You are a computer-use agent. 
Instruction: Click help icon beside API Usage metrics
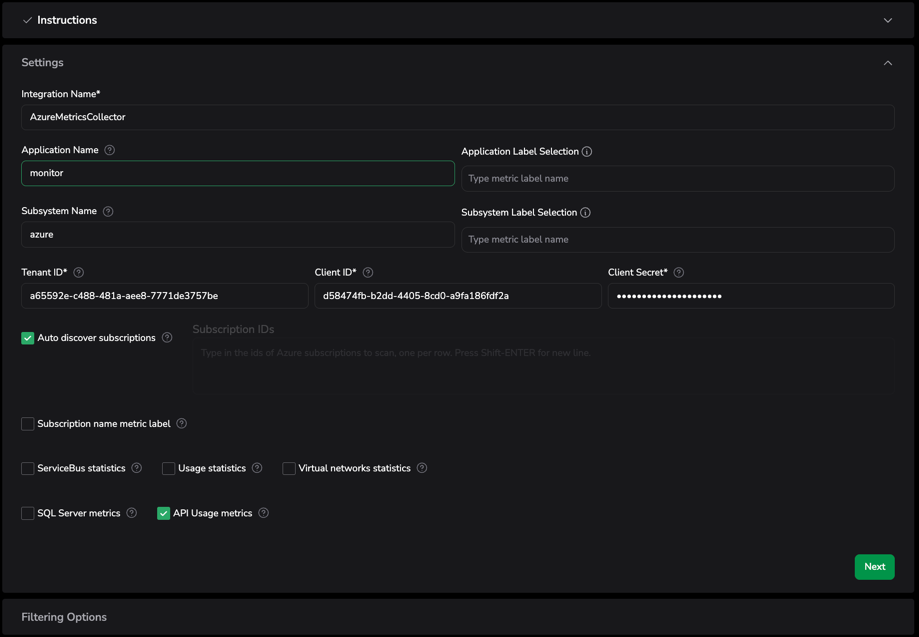[264, 513]
